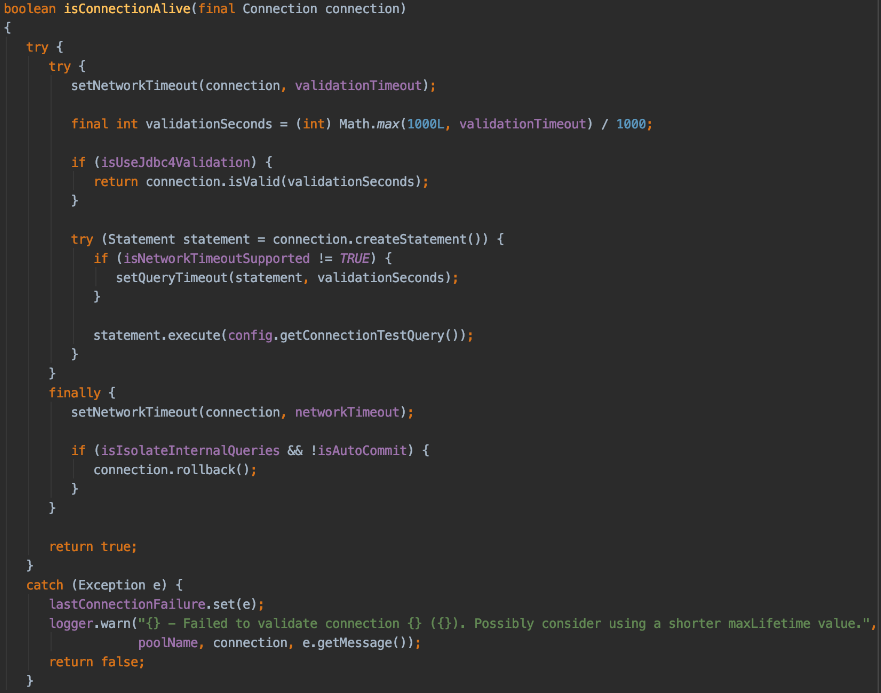Click validationSeconds in the final int declaration
This screenshot has width=881, height=693.
[209, 124]
